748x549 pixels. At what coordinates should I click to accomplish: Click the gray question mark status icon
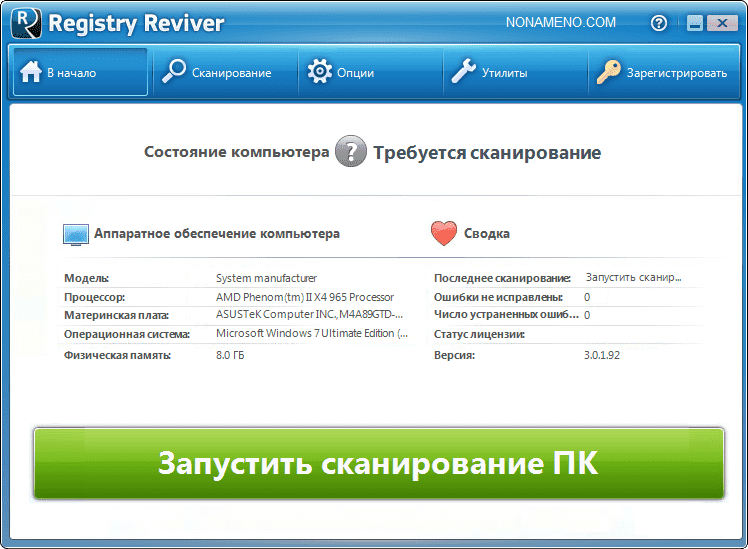350,152
